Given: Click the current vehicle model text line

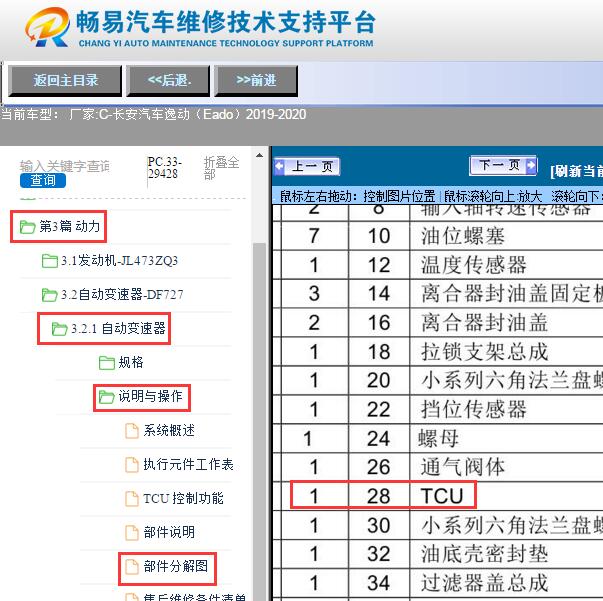Looking at the screenshot, I should (153, 114).
